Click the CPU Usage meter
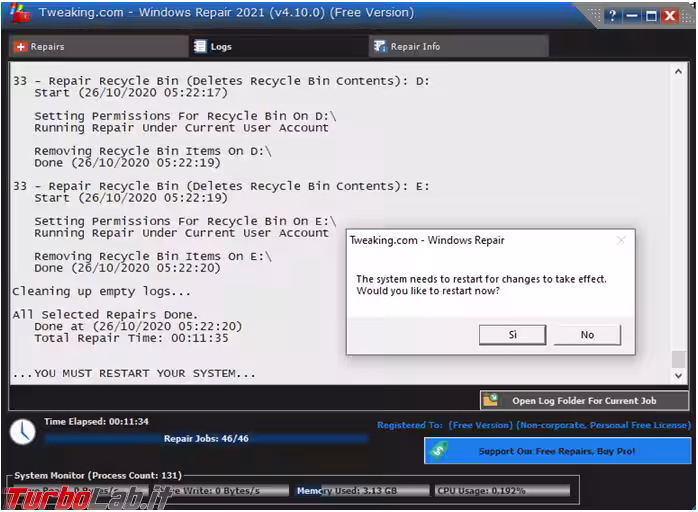 [503, 491]
